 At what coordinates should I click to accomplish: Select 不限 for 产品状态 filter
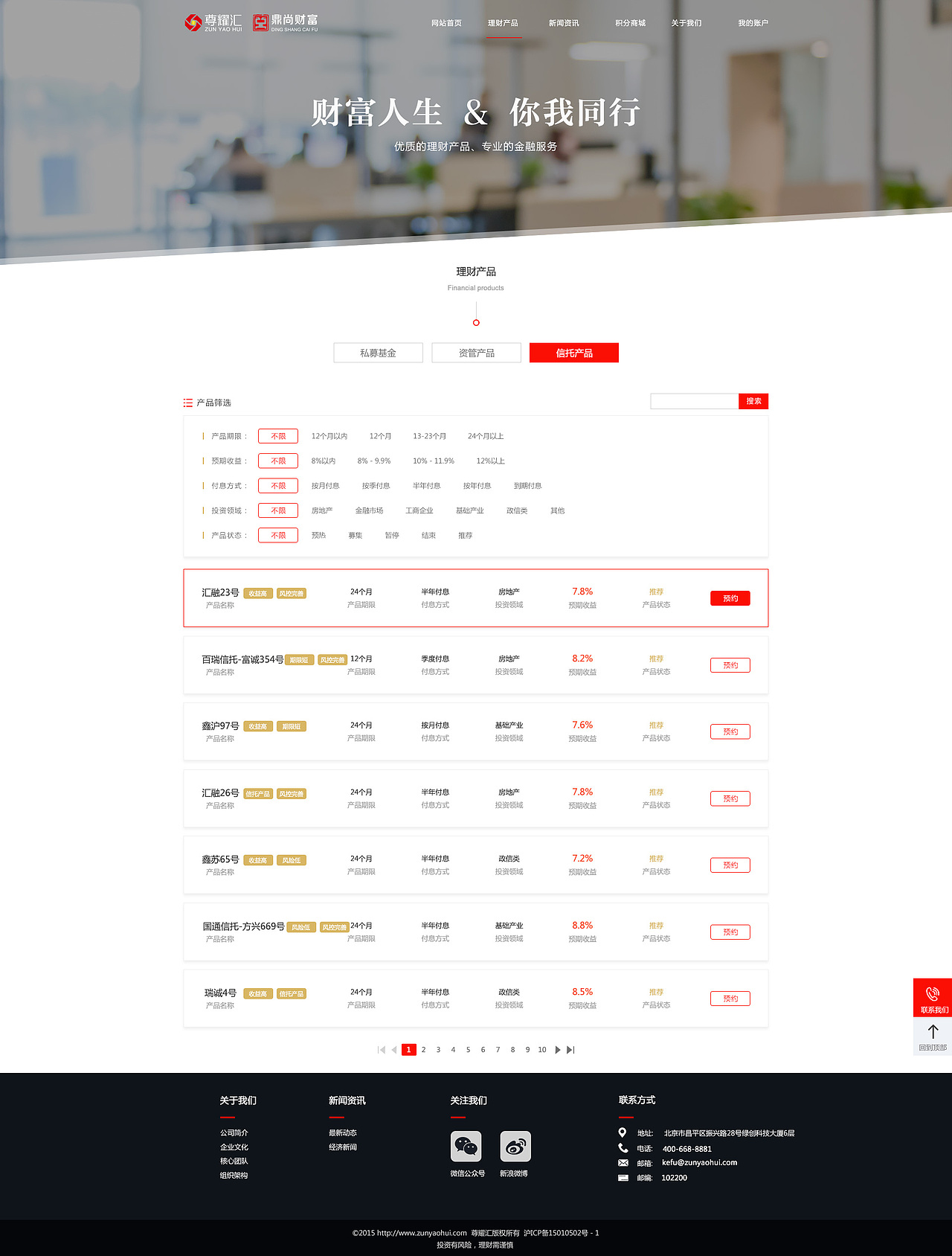pos(278,535)
